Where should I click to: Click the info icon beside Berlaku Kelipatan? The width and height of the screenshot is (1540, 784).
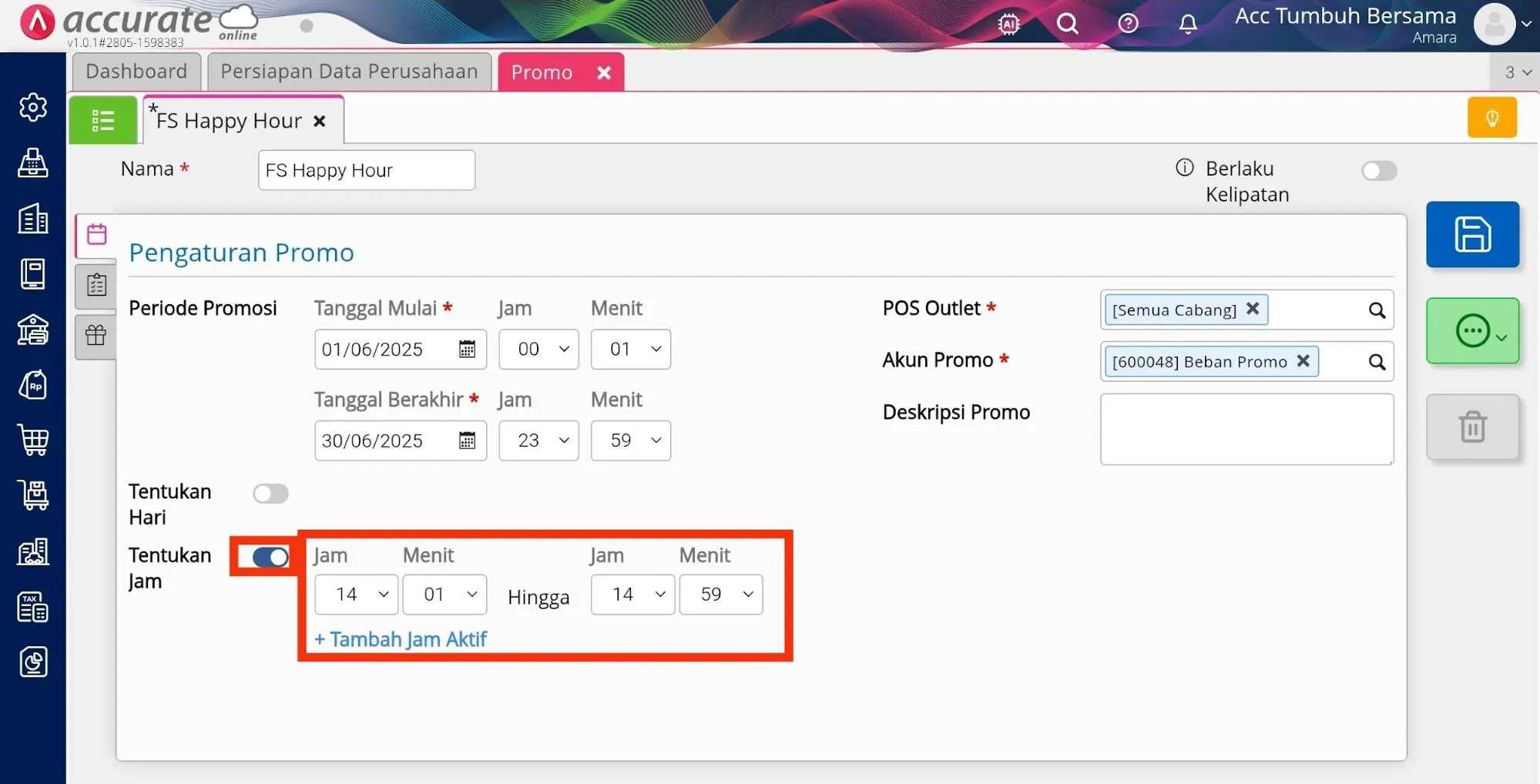[x=1185, y=167]
